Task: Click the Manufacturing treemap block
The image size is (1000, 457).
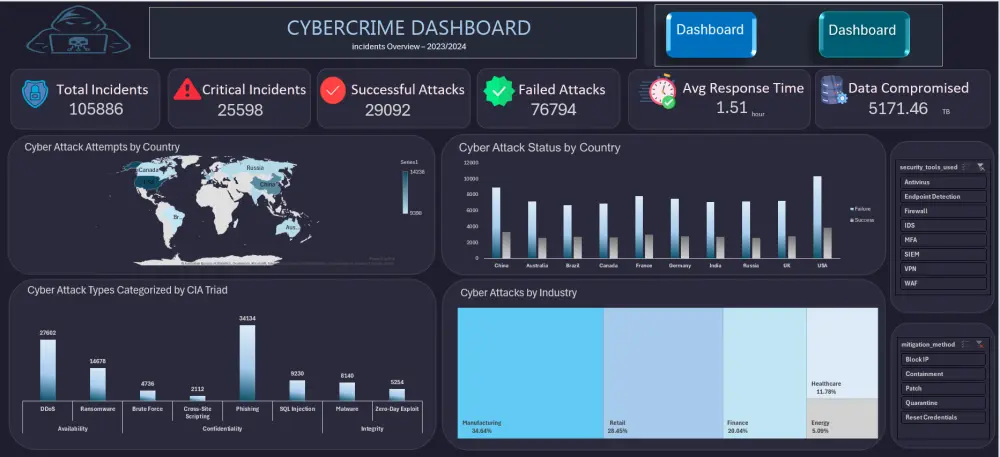Action: pos(531,373)
